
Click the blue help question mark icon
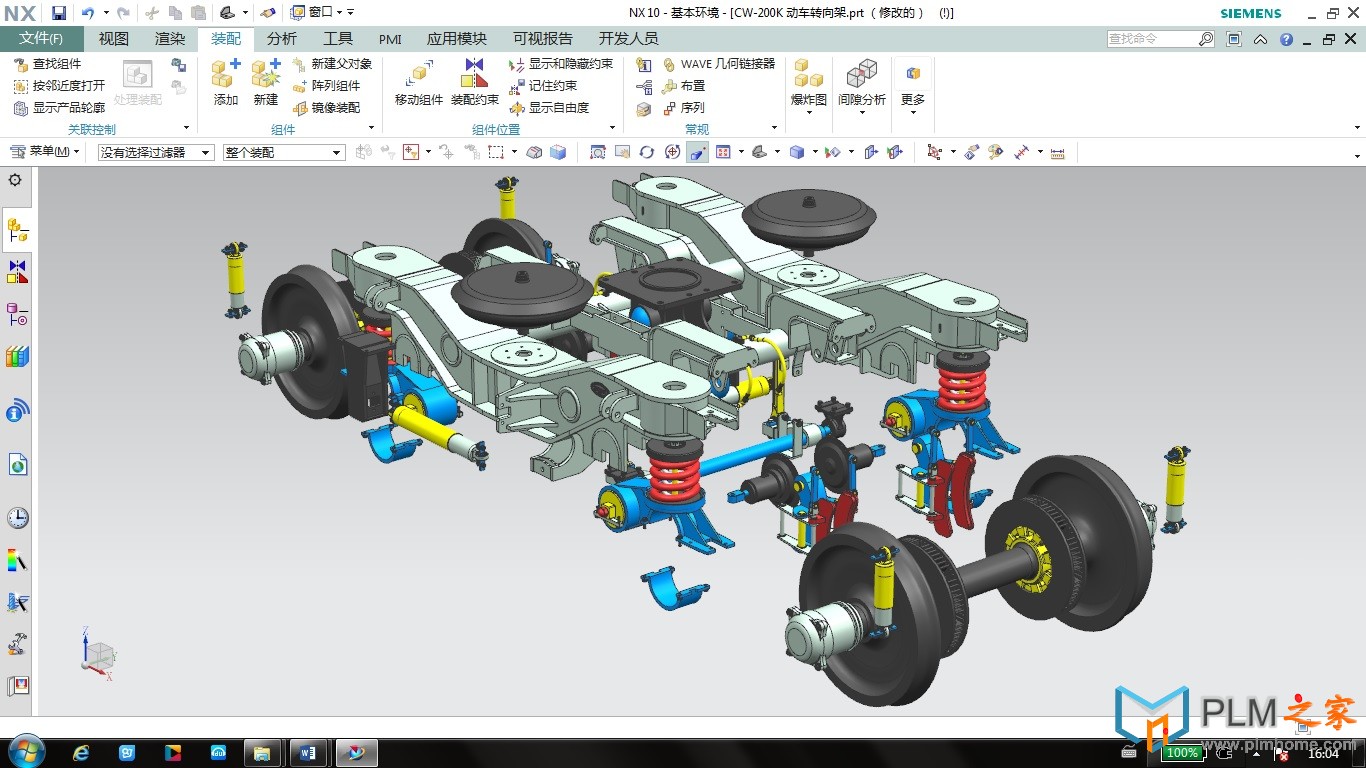click(x=1286, y=40)
